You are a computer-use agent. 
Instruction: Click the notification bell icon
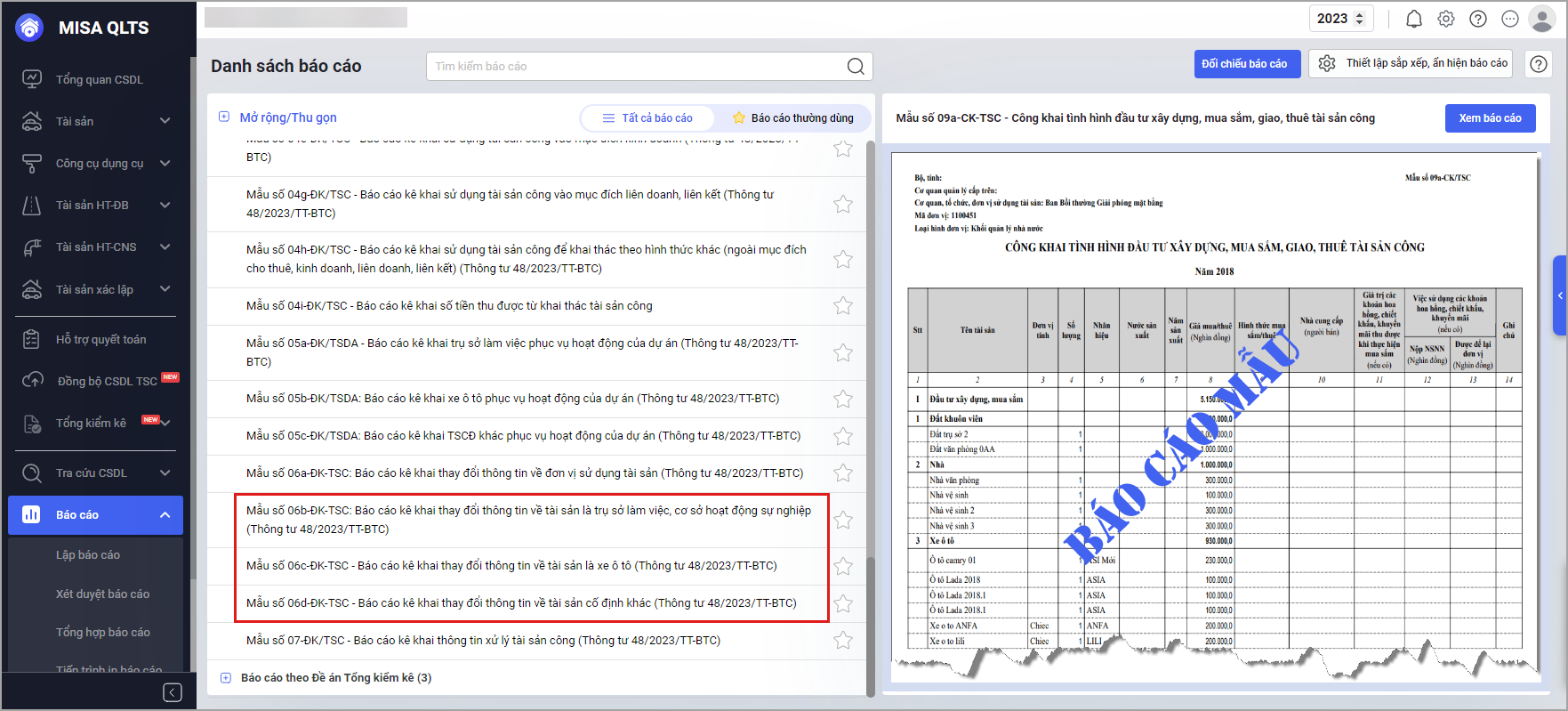(1413, 19)
